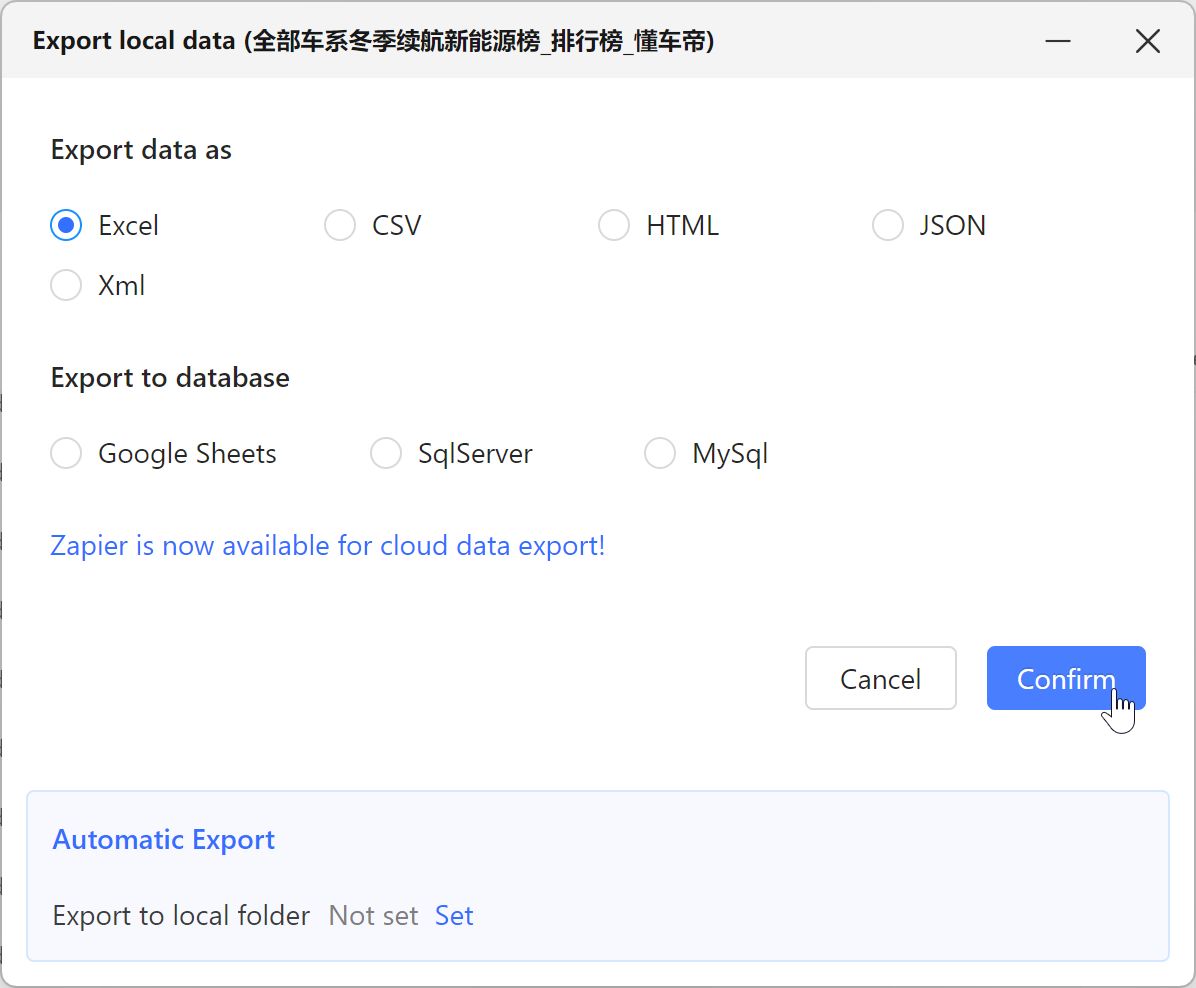Confirm the export settings
The width and height of the screenshot is (1196, 988).
tap(1065, 679)
